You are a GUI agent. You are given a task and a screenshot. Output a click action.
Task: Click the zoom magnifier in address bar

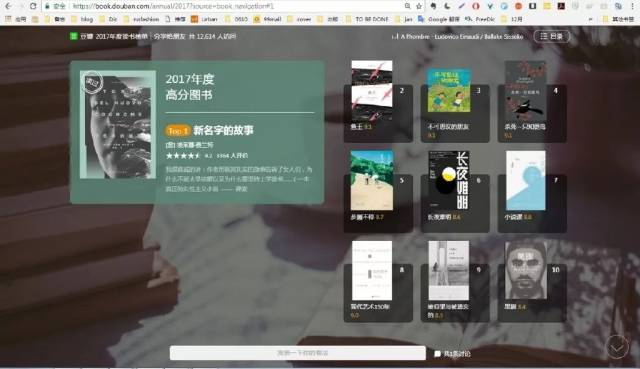pyautogui.click(x=407, y=6)
